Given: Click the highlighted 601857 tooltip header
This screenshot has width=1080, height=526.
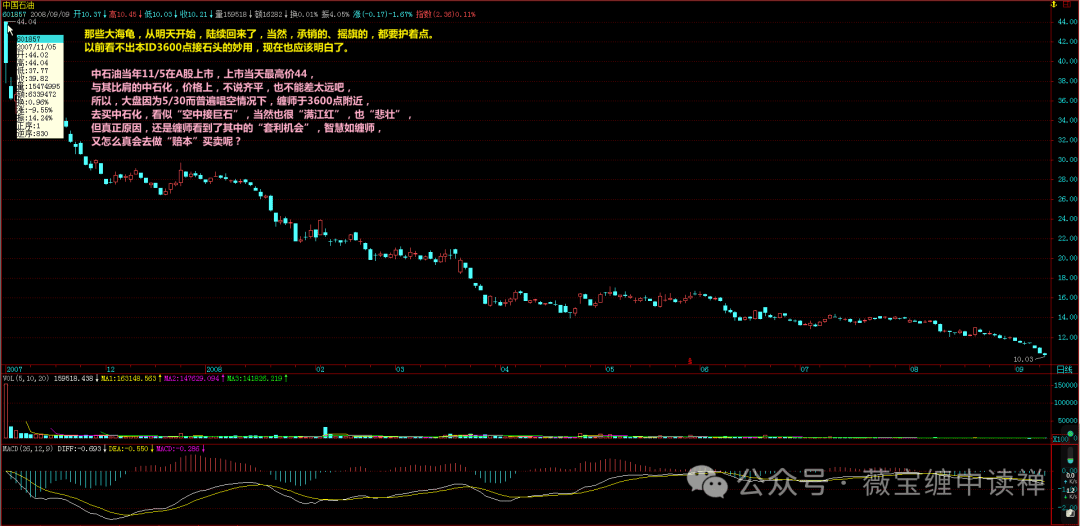Looking at the screenshot, I should 41,40.
